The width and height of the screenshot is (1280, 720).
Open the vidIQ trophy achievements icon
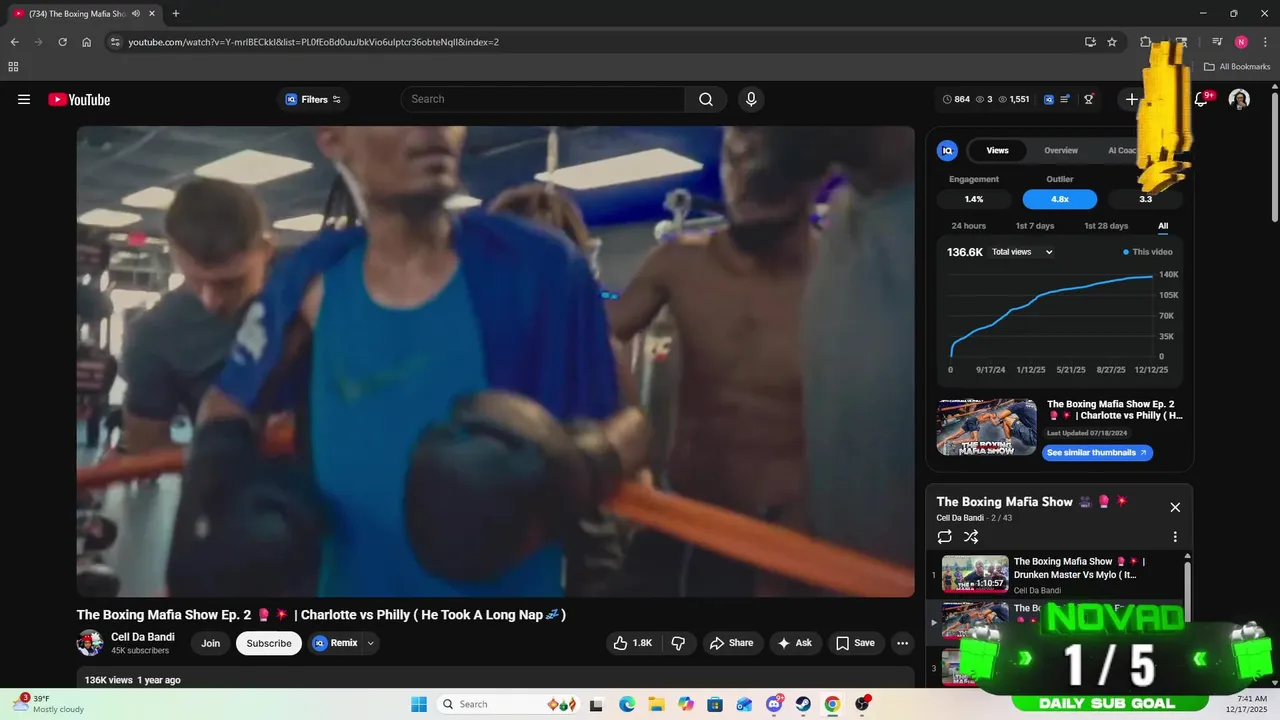tap(1089, 99)
